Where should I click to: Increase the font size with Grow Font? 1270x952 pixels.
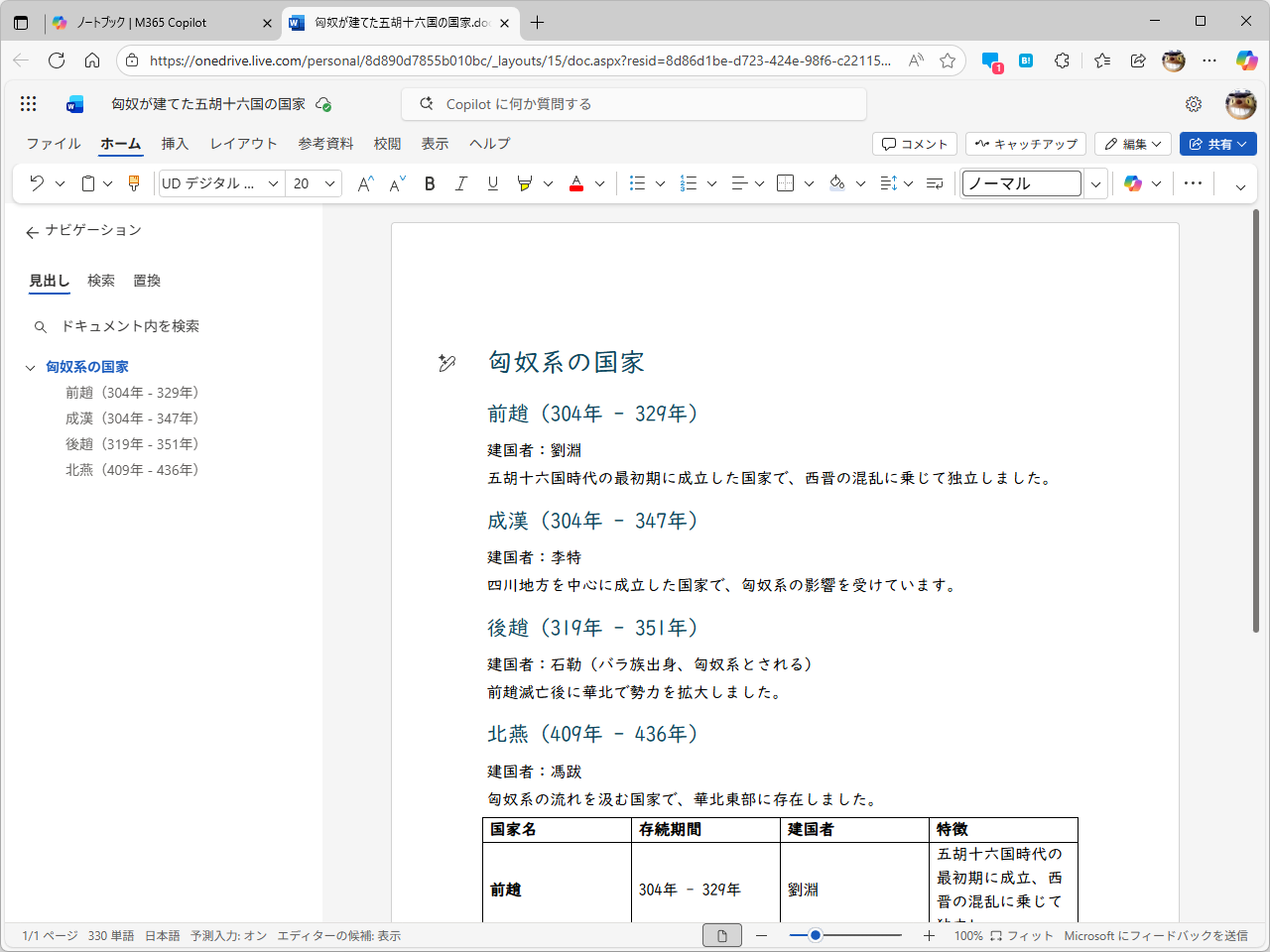tap(364, 183)
